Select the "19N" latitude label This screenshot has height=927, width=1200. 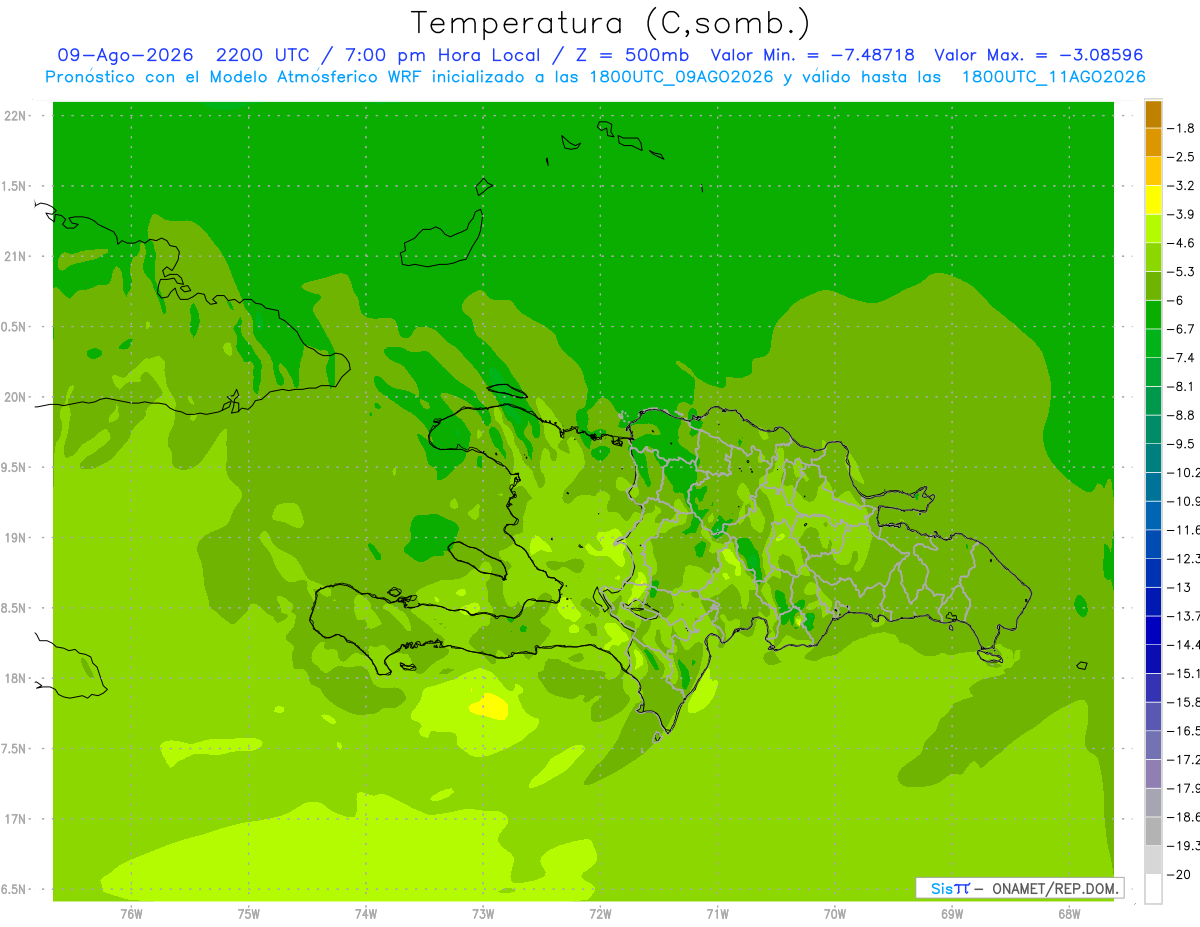(16, 537)
